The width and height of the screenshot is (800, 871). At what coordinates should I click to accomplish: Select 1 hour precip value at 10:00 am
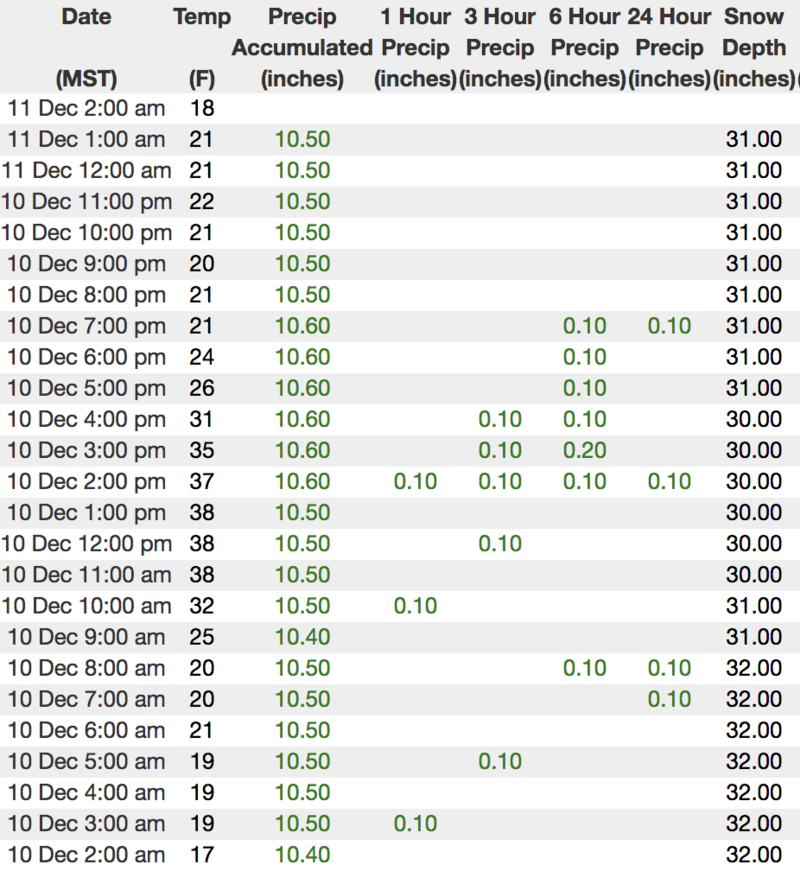pyautogui.click(x=415, y=606)
